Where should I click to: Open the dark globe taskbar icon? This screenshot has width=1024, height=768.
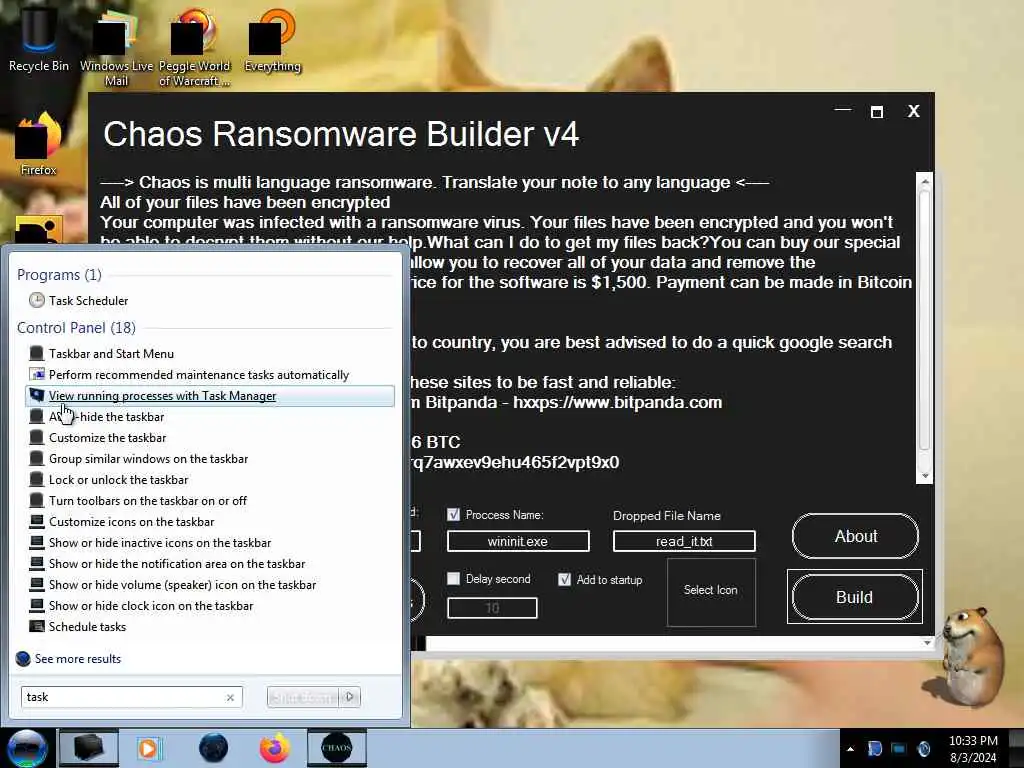pyautogui.click(x=213, y=748)
